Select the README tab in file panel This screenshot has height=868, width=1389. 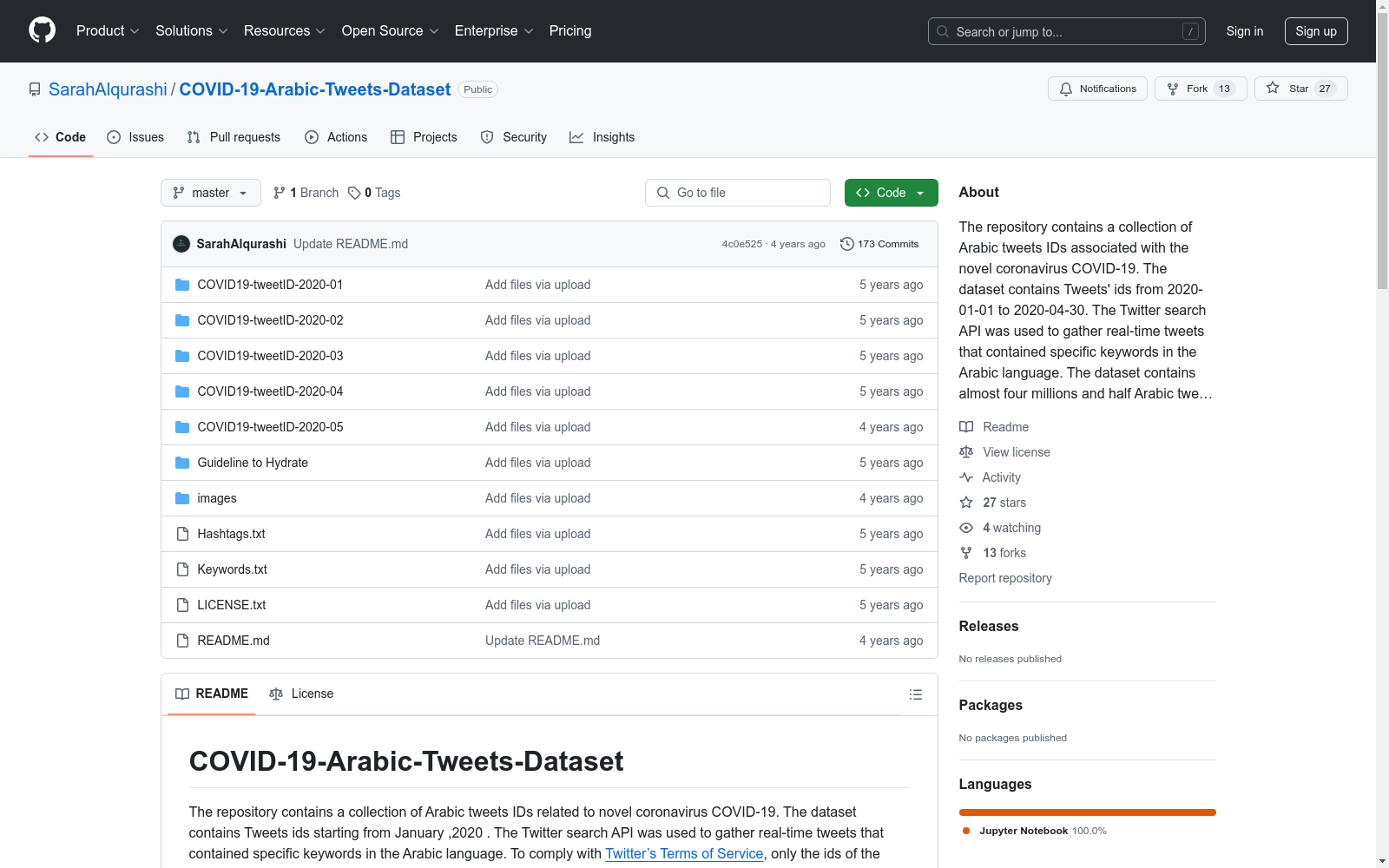point(212,694)
